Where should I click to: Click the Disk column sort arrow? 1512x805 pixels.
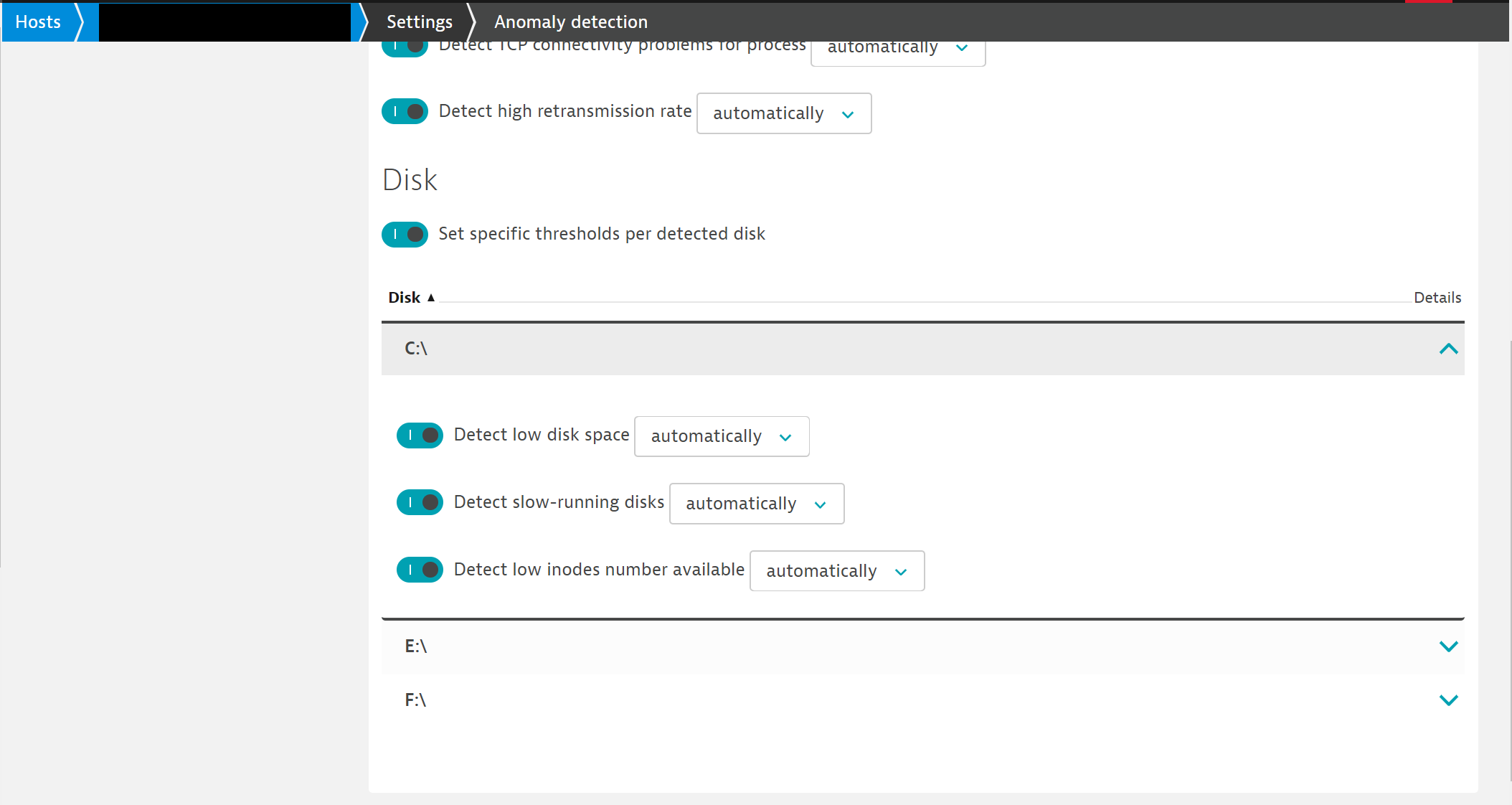pyautogui.click(x=431, y=298)
